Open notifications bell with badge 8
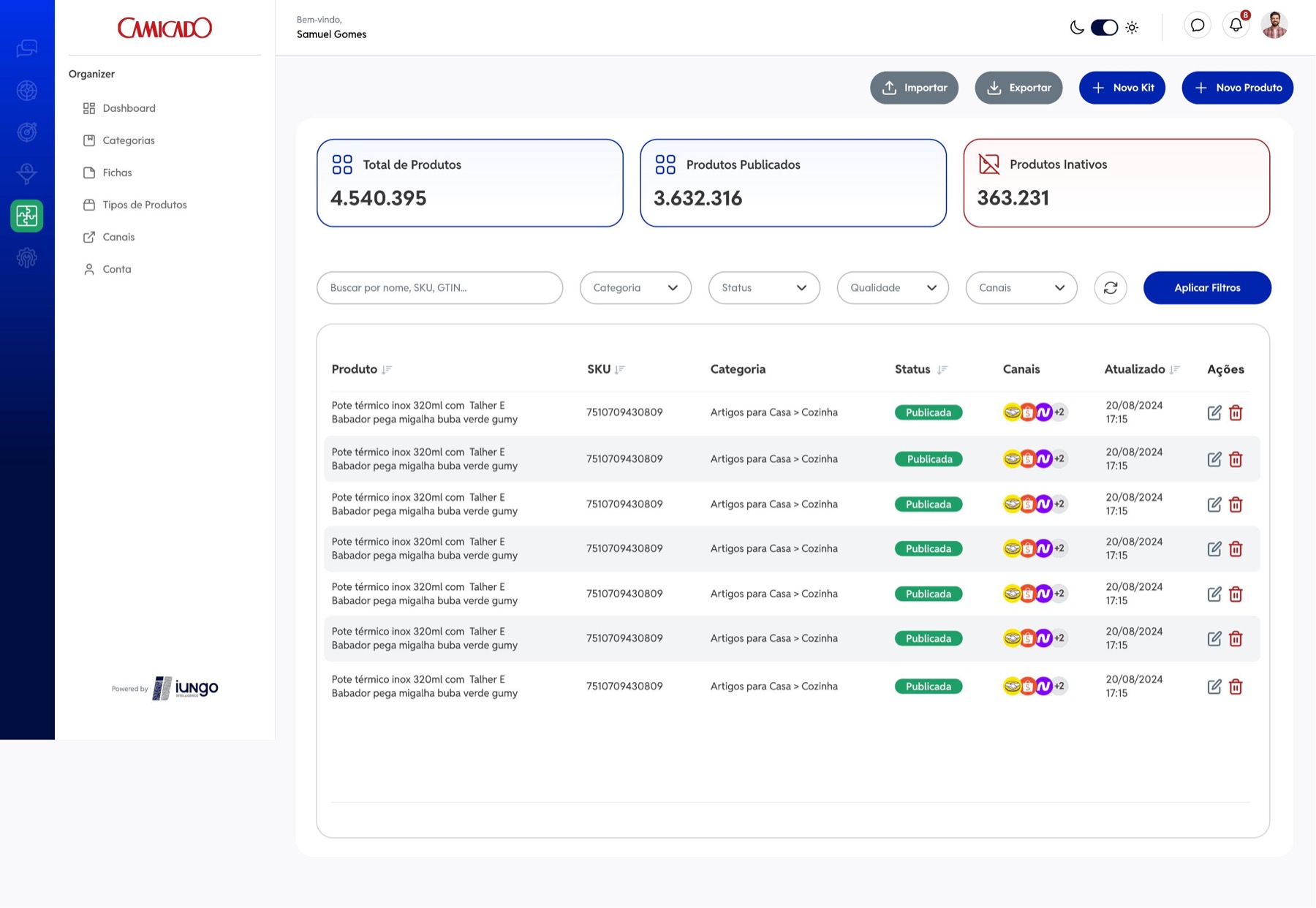Viewport: 1316px width, 908px height. [x=1236, y=26]
